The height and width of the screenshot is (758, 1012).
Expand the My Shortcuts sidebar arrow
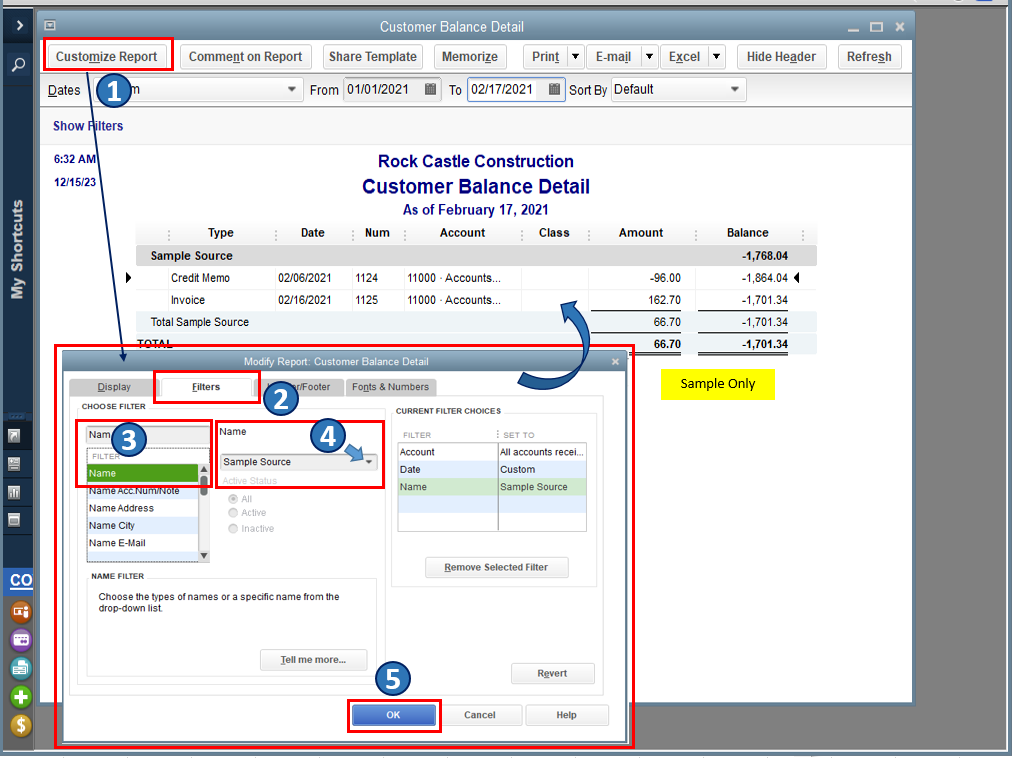tap(19, 25)
